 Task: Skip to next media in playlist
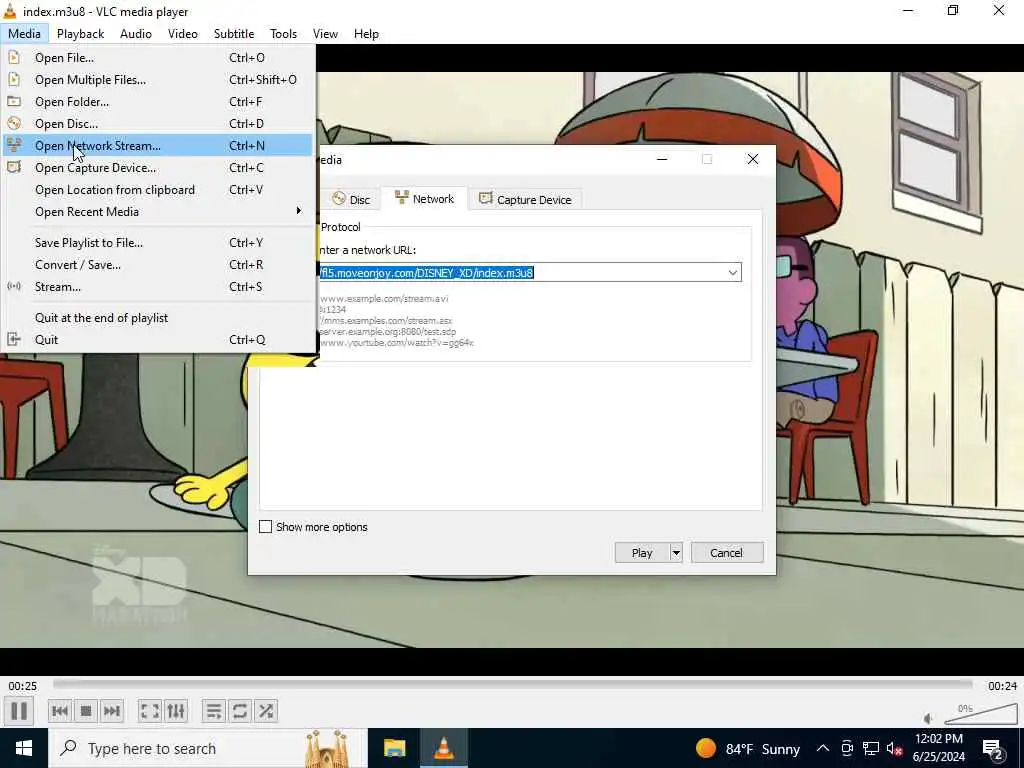pos(112,711)
